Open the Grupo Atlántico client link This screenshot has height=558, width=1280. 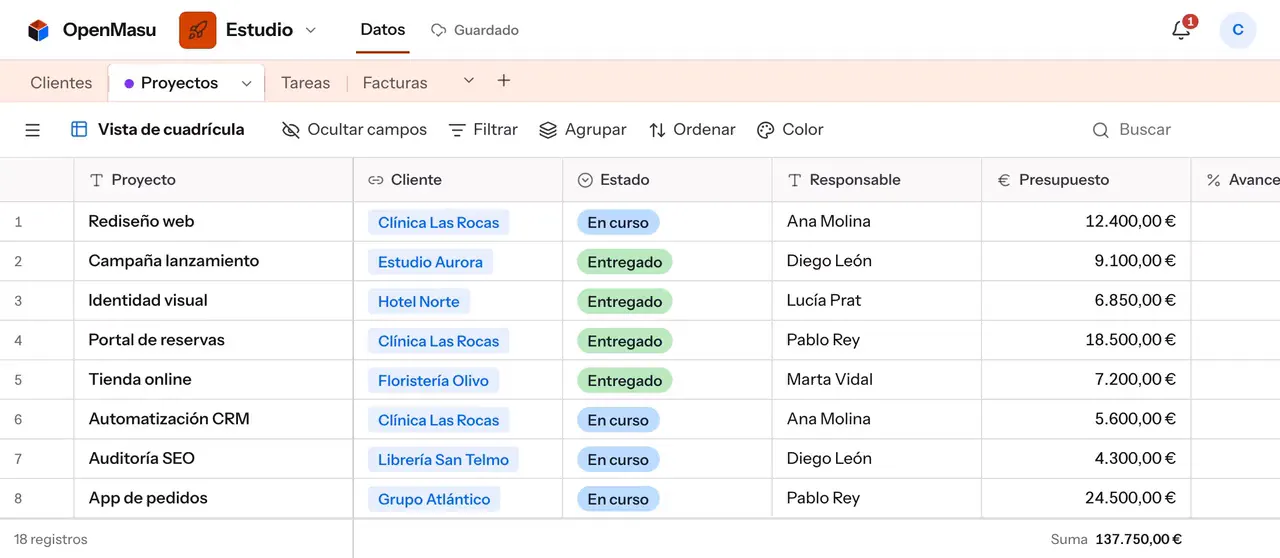point(434,499)
